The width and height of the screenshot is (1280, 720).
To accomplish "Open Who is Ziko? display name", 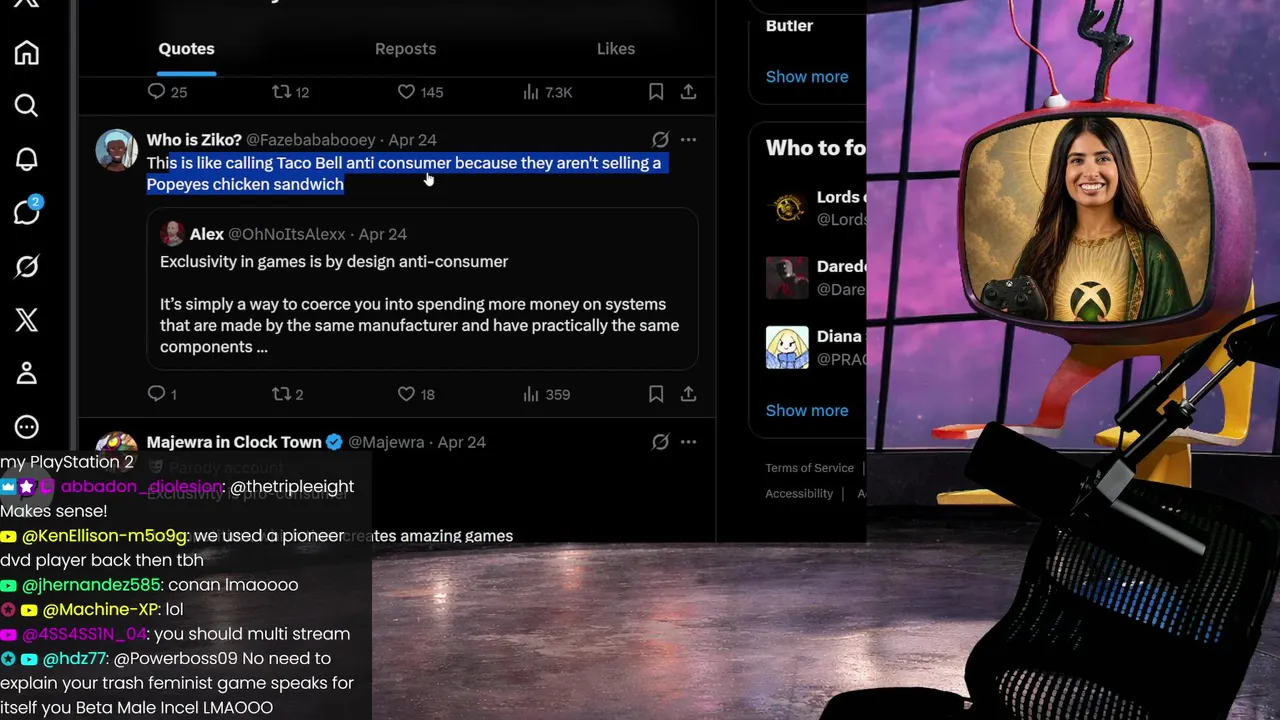I will (194, 140).
